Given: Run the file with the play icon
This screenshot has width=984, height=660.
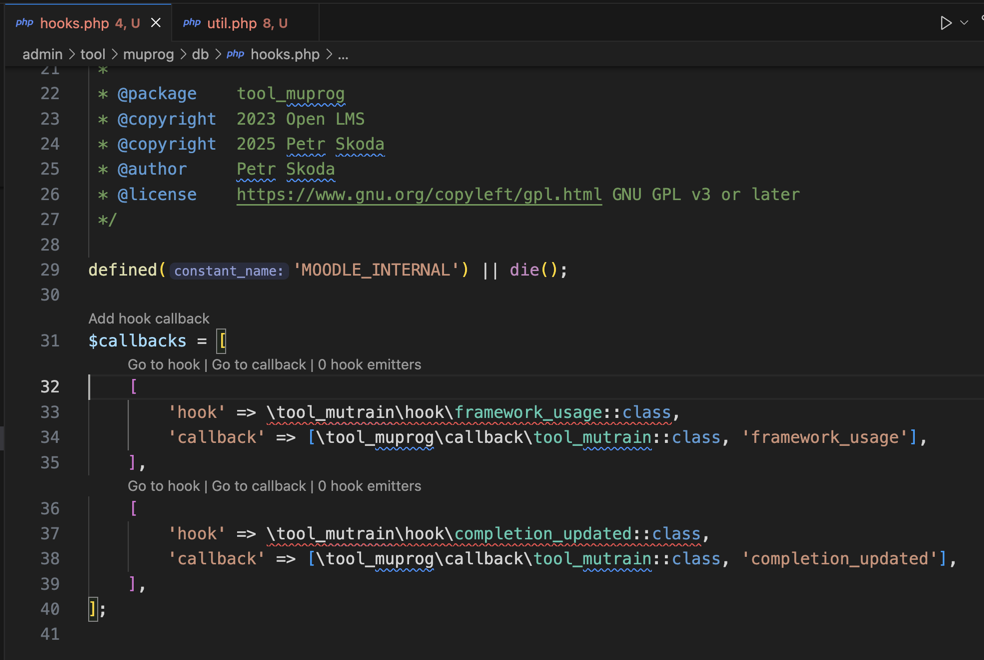Looking at the screenshot, I should click(x=945, y=23).
